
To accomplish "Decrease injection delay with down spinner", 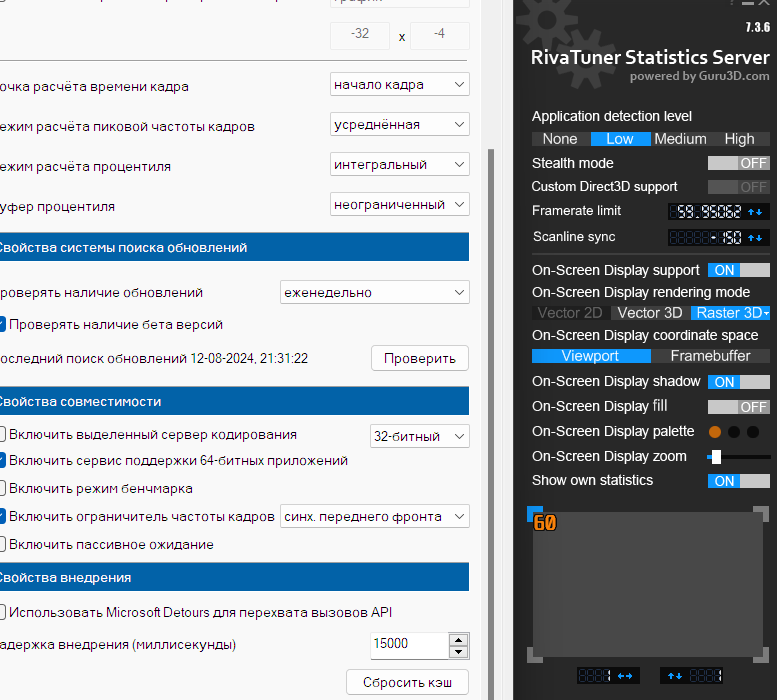I will point(458,652).
